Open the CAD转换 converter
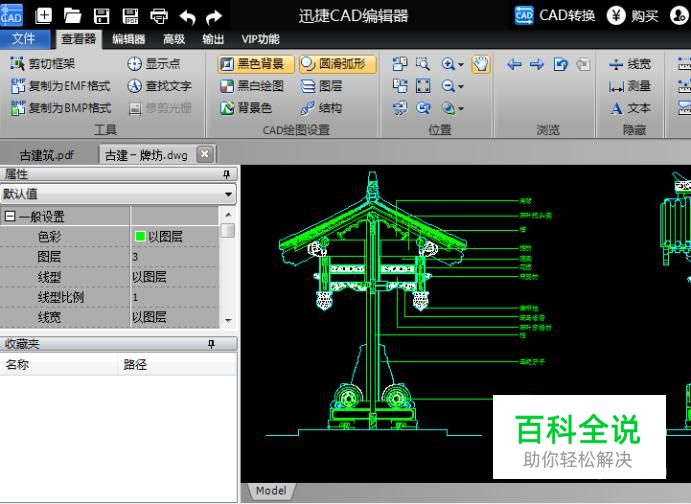Viewport: 691px width, 504px height. coord(555,16)
